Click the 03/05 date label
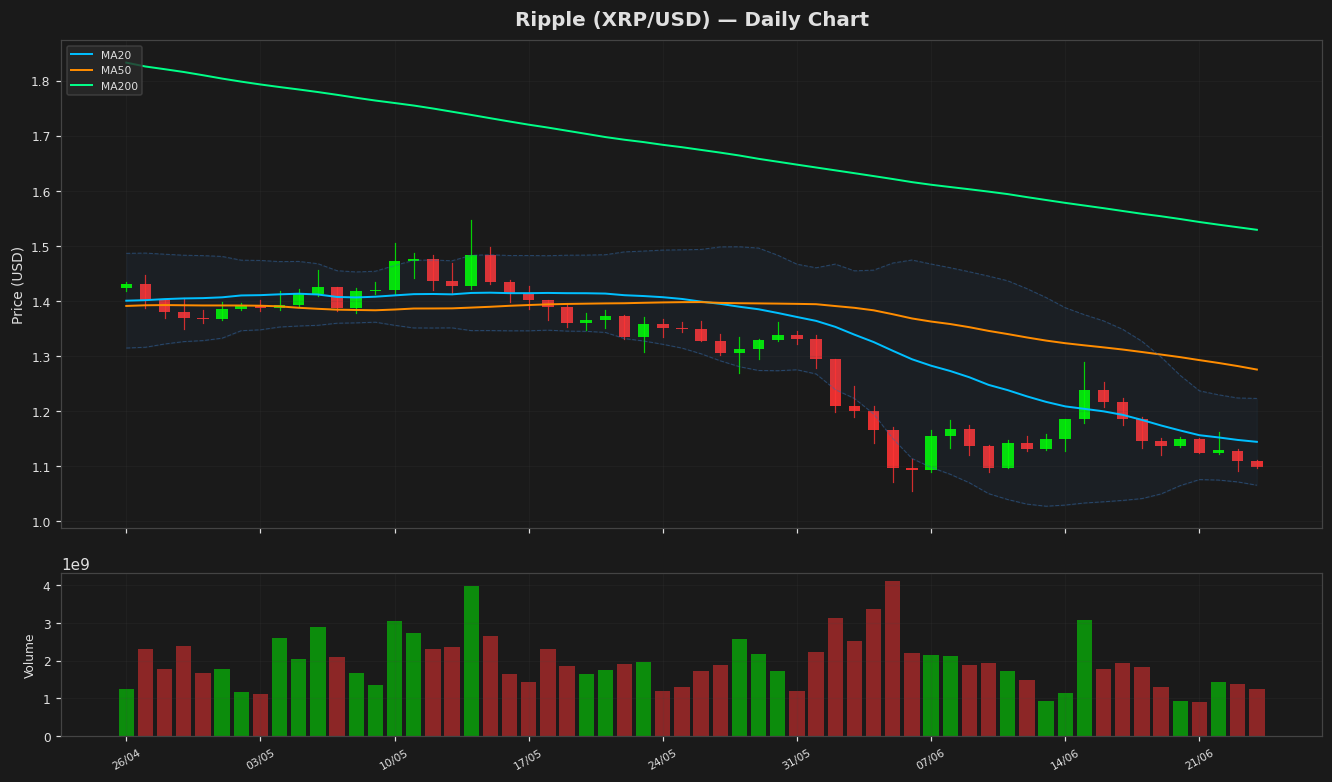The image size is (1332, 782). click(x=260, y=759)
